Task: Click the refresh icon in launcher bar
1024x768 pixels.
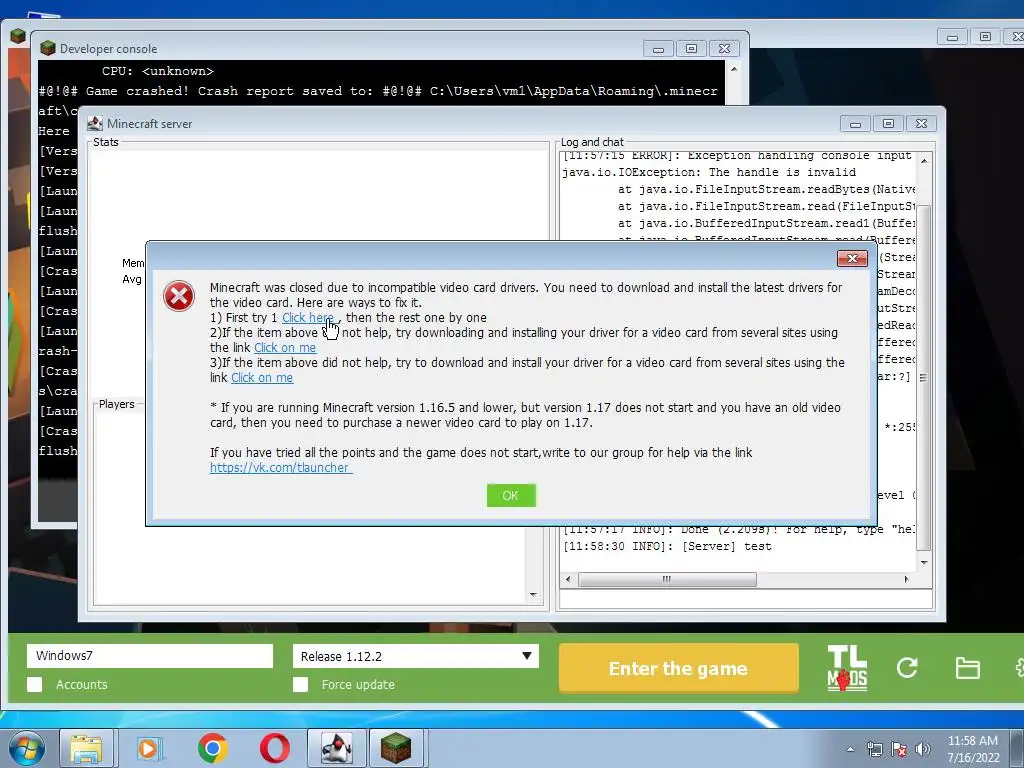Action: coord(907,667)
